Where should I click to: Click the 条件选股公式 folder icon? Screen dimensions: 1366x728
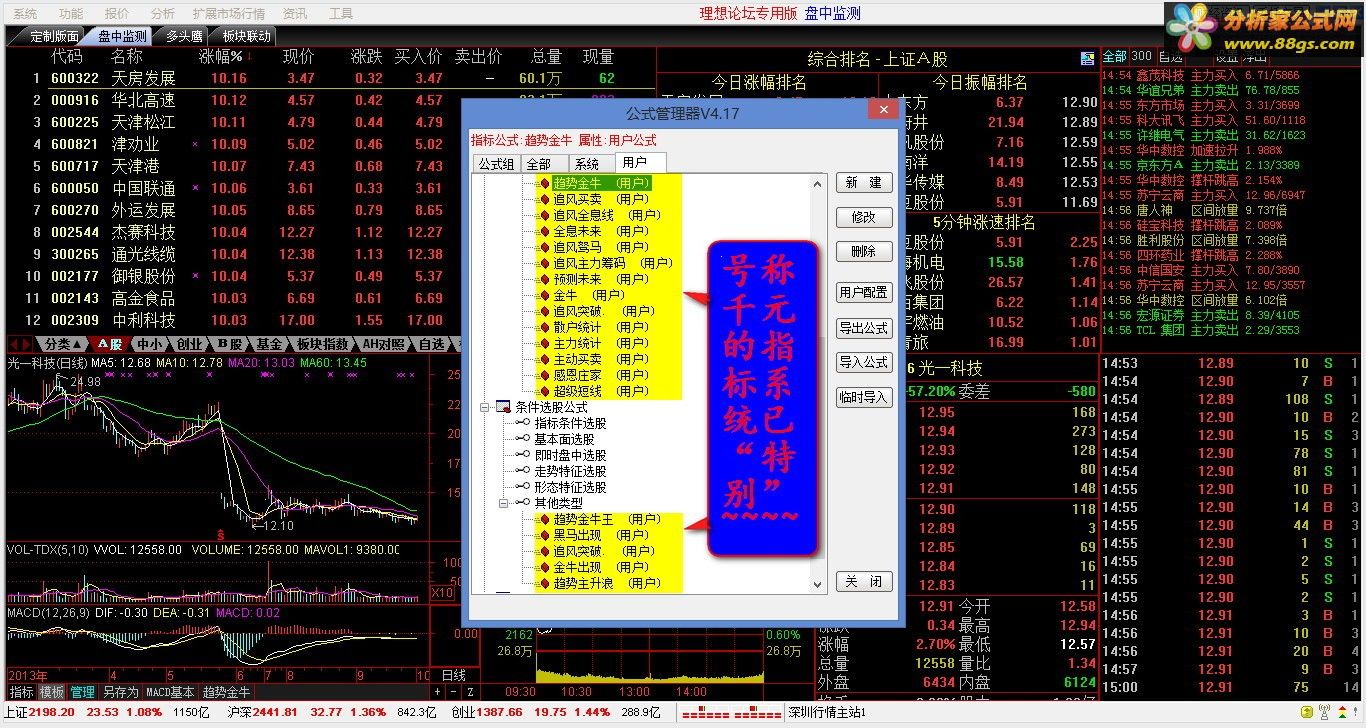503,407
